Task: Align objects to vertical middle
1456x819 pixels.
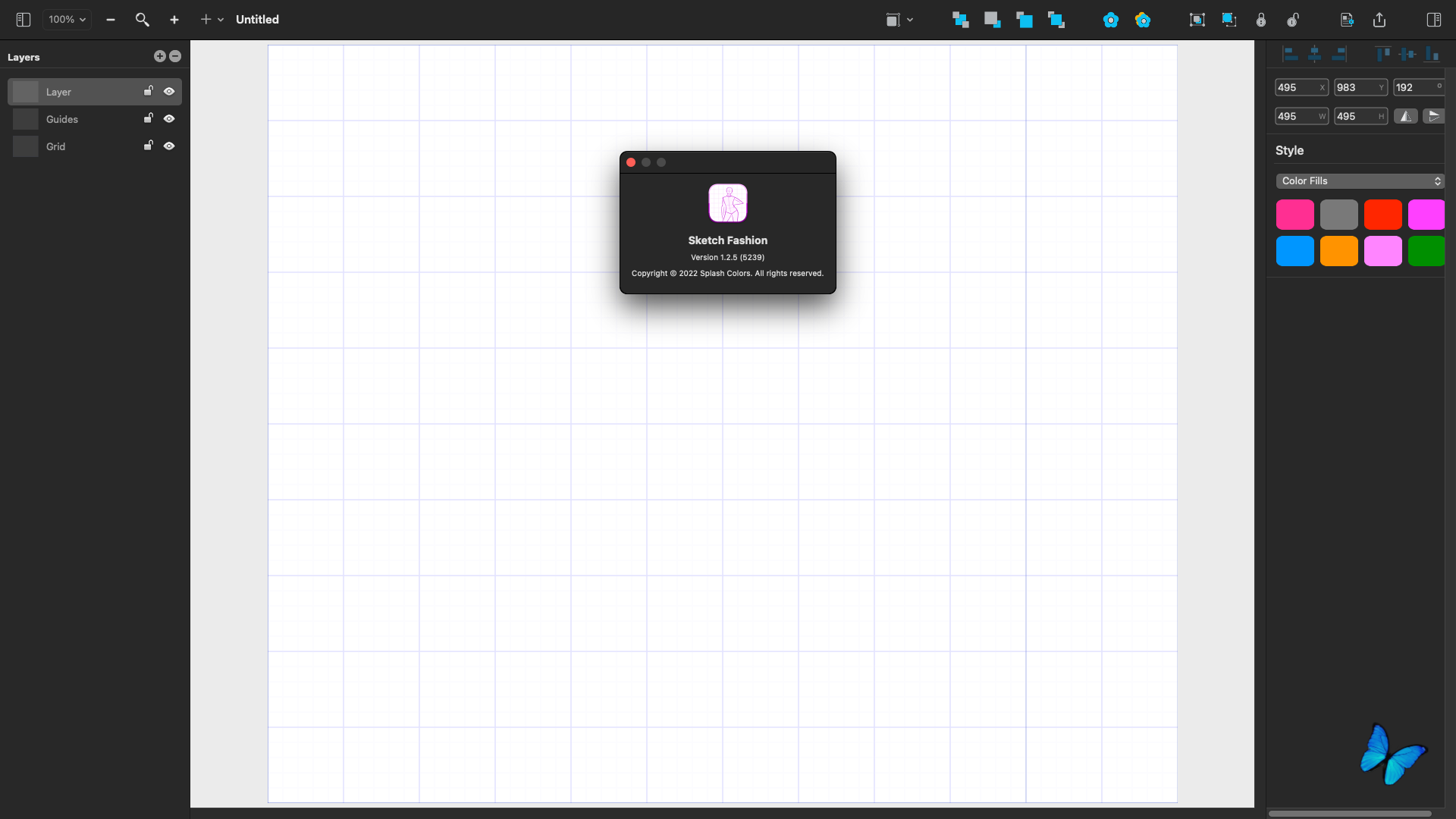Action: 1407,54
